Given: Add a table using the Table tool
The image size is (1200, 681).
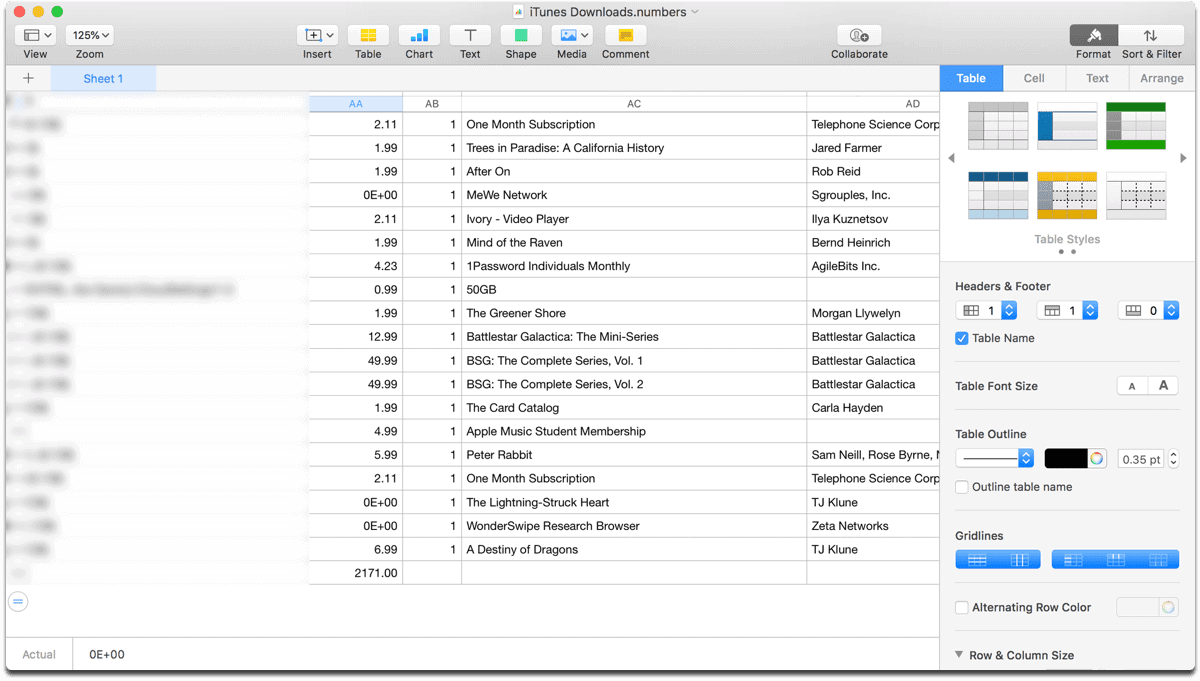Looking at the screenshot, I should click(368, 35).
